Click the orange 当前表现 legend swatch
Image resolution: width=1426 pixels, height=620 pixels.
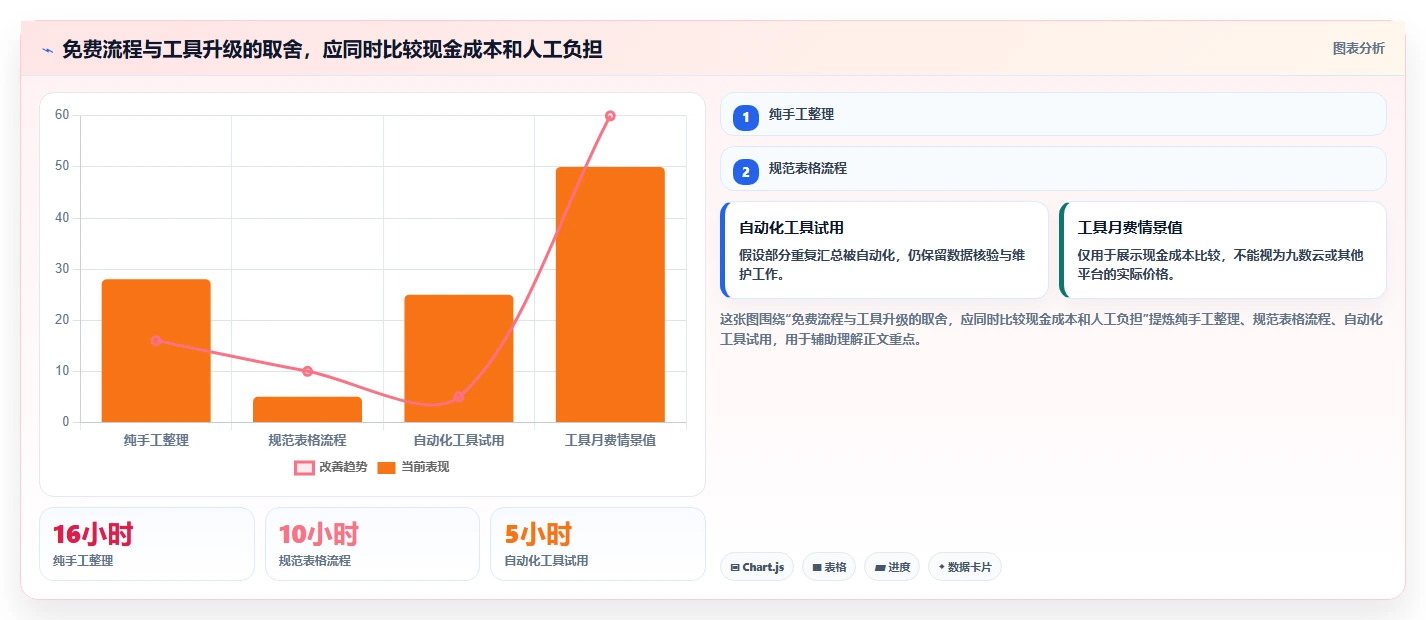(387, 467)
